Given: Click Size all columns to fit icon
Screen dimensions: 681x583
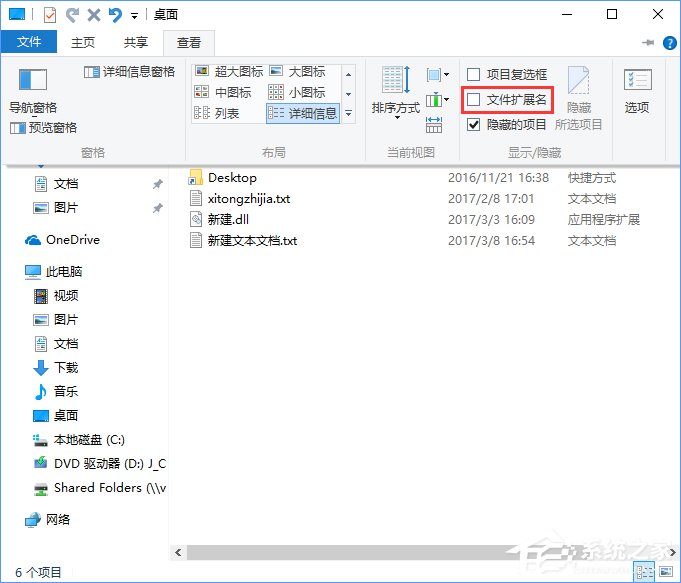Looking at the screenshot, I should (434, 125).
